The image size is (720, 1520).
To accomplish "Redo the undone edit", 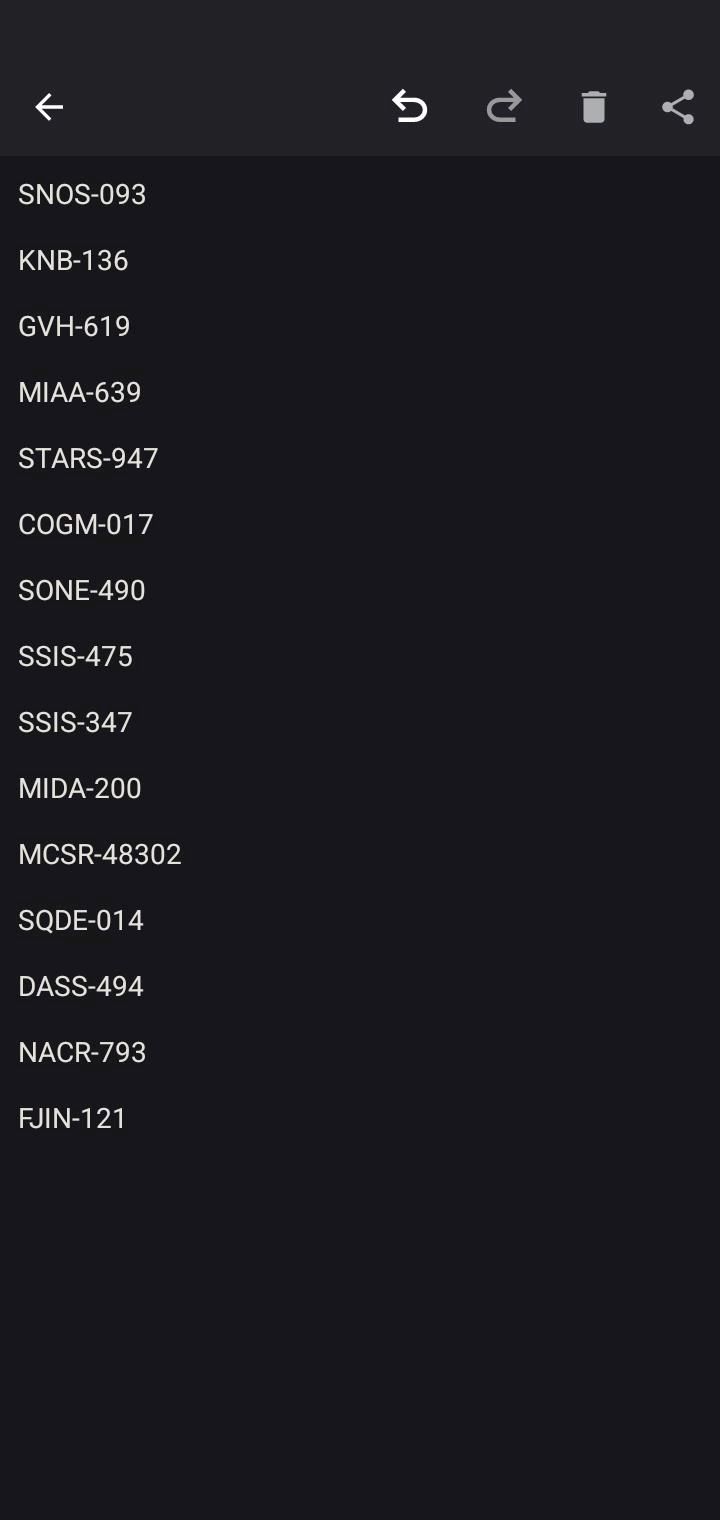I will coord(503,107).
